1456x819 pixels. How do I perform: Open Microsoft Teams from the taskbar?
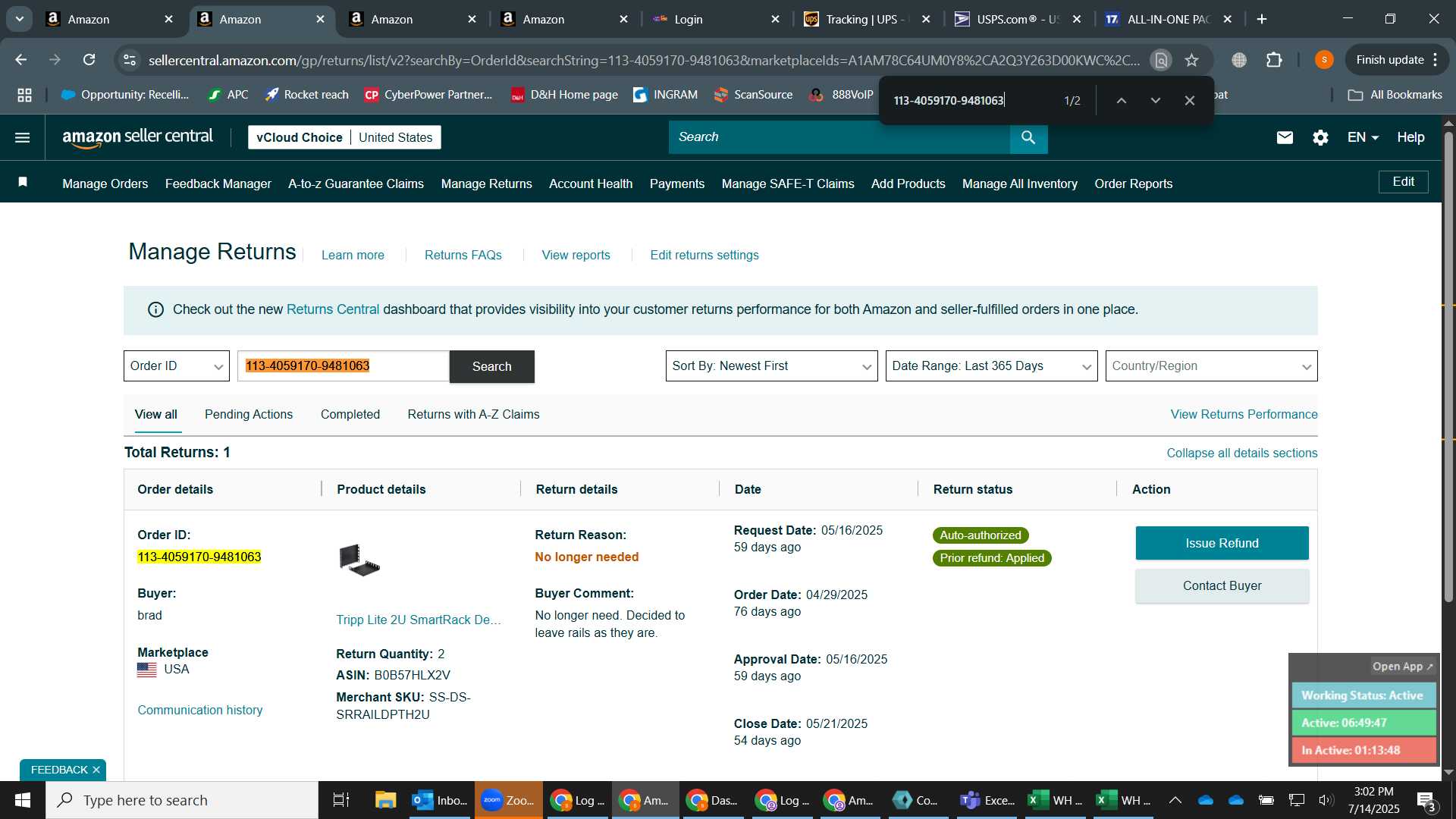click(987, 800)
